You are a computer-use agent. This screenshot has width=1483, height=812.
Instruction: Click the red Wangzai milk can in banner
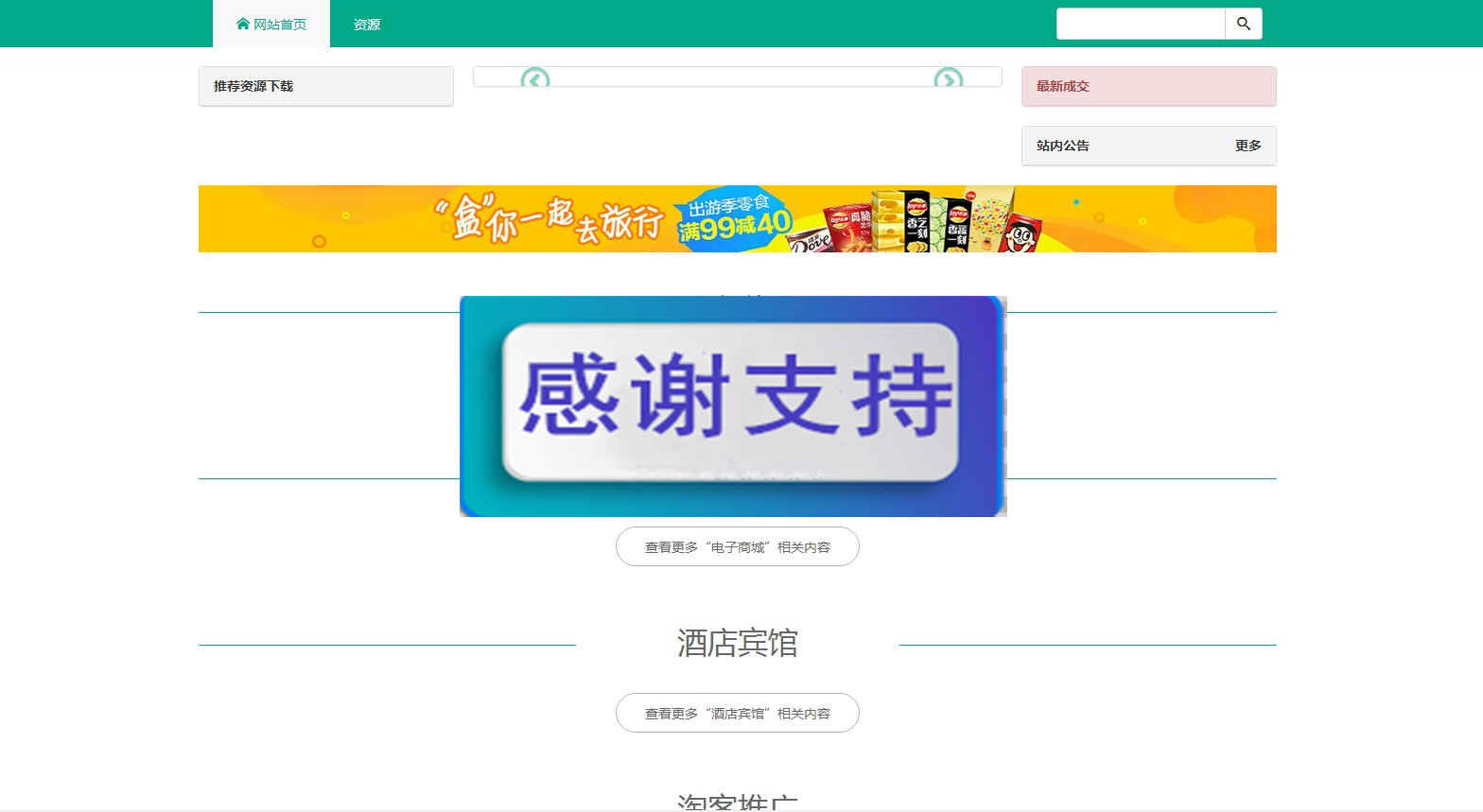pos(1020,233)
